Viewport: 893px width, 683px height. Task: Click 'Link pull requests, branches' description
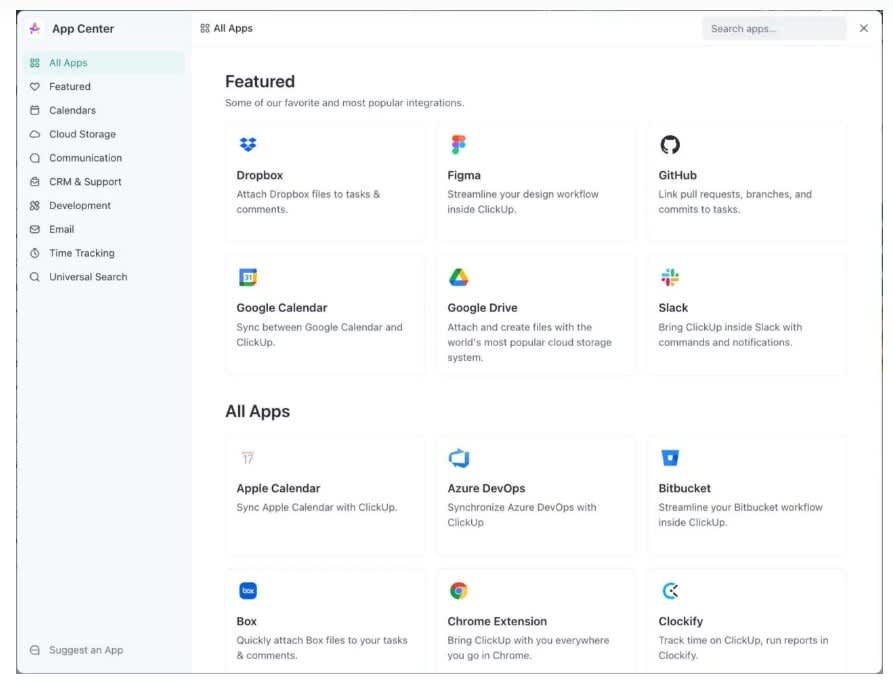click(x=735, y=202)
